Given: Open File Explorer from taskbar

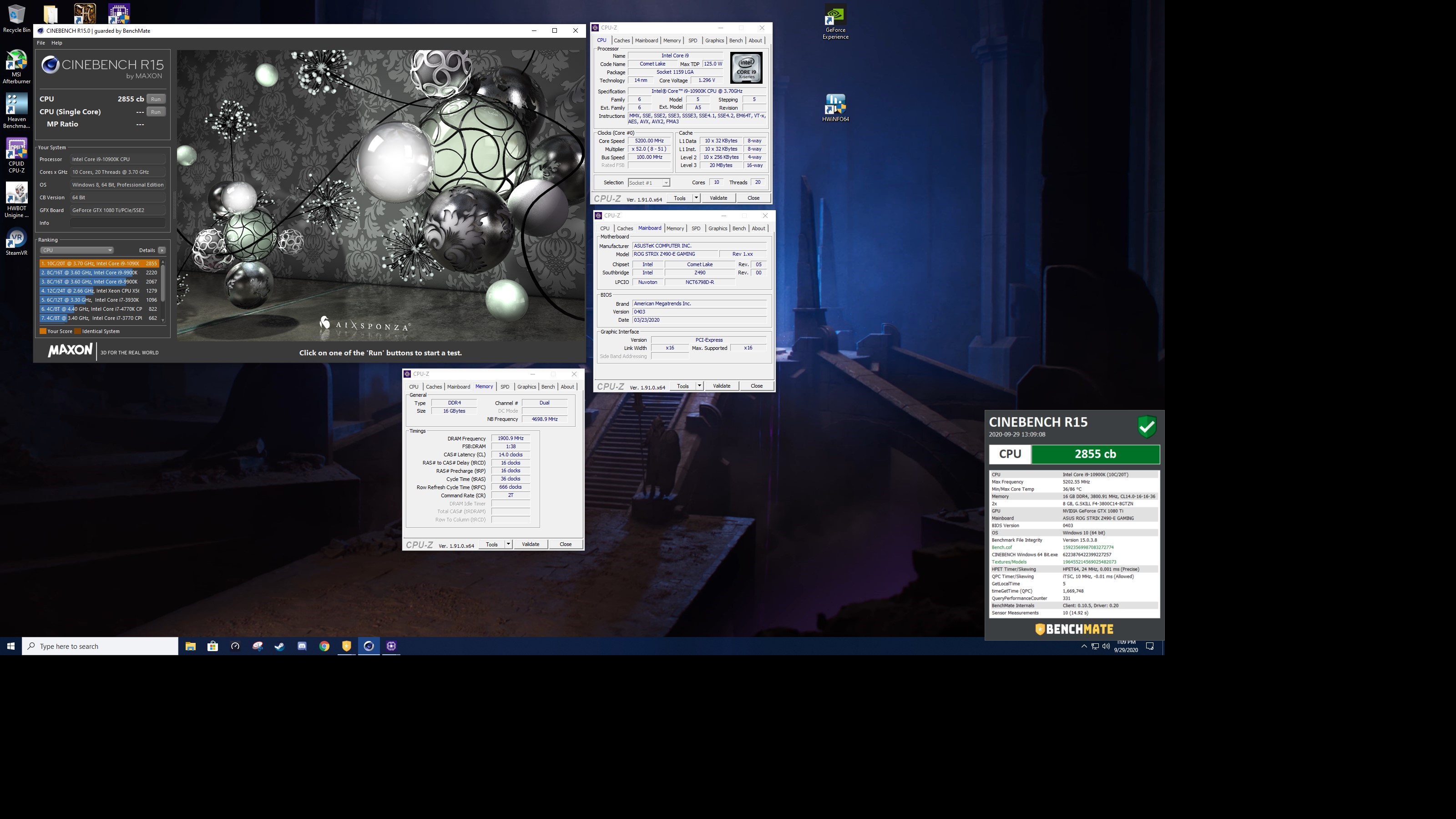Looking at the screenshot, I should (191, 646).
